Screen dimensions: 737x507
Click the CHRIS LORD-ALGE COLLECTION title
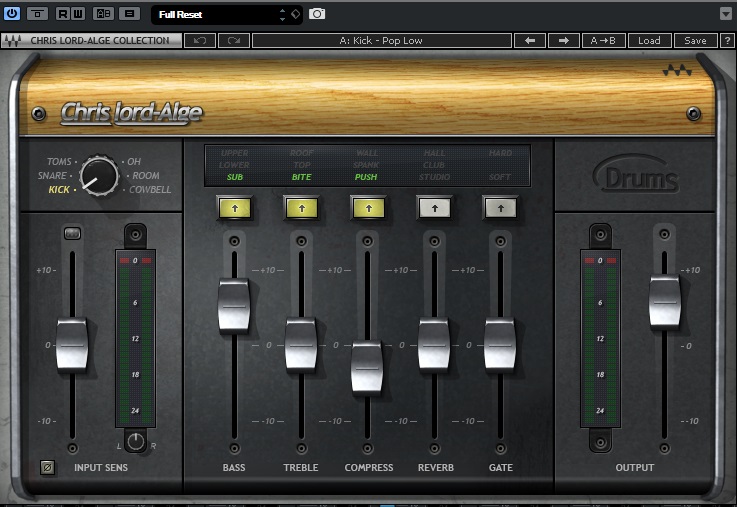click(100, 41)
